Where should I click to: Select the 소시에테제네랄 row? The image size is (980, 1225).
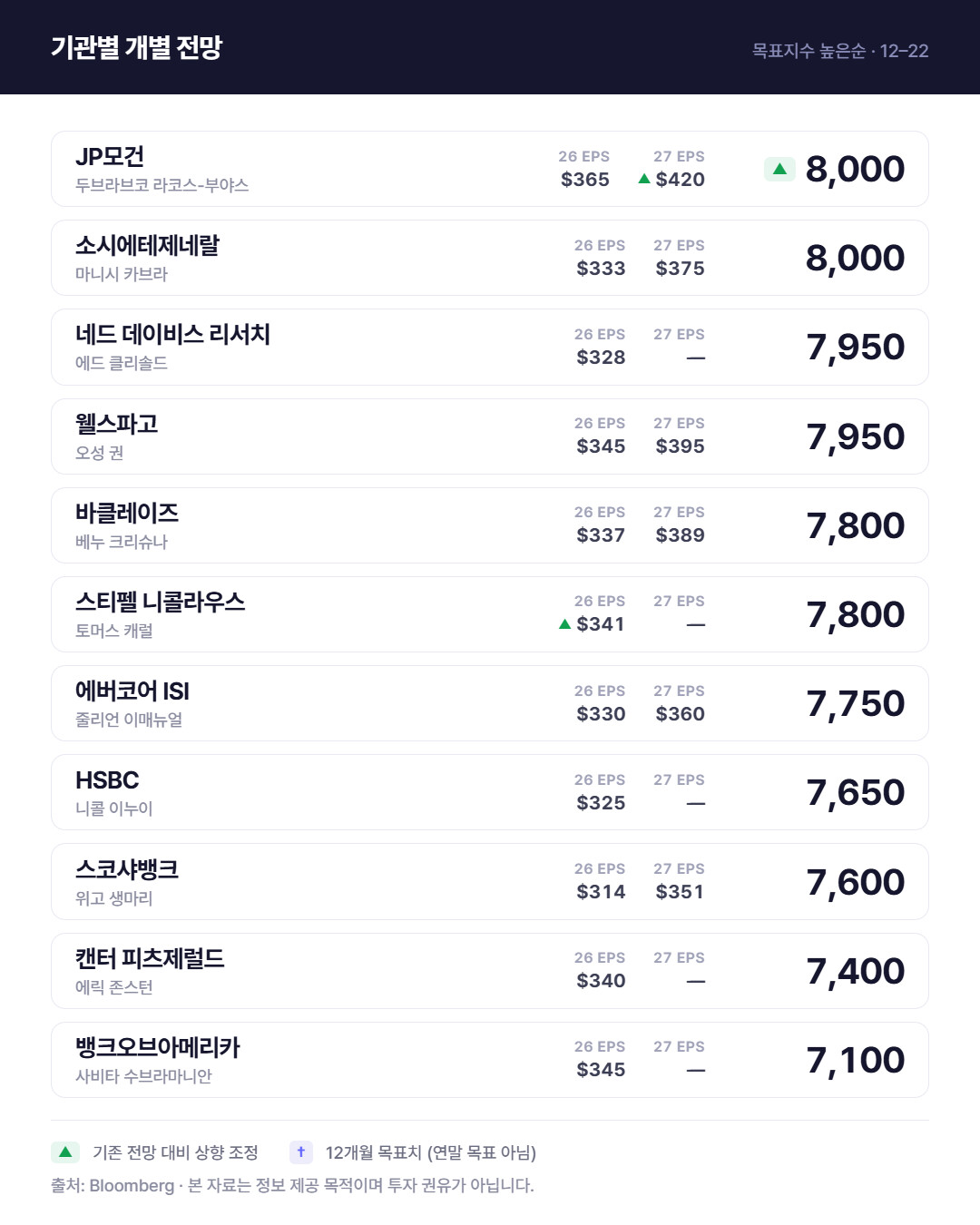click(x=490, y=258)
